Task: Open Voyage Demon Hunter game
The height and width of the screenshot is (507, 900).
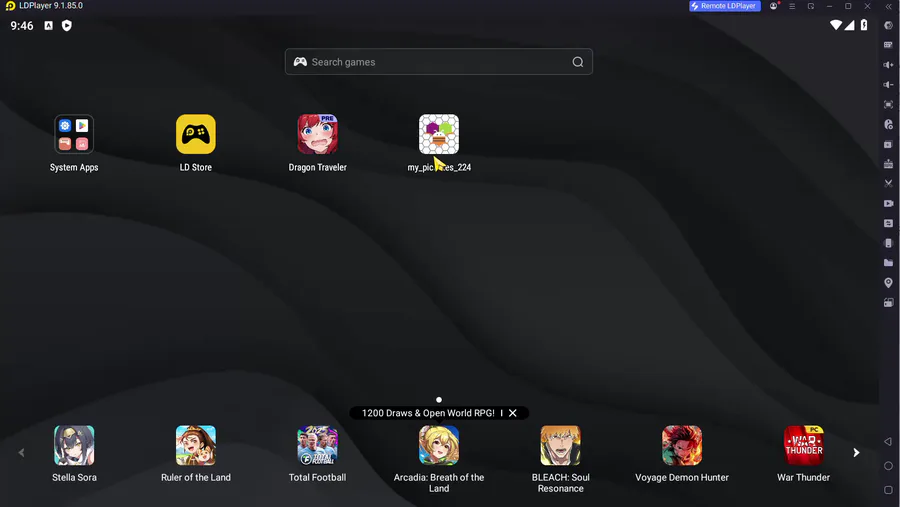Action: [682, 445]
